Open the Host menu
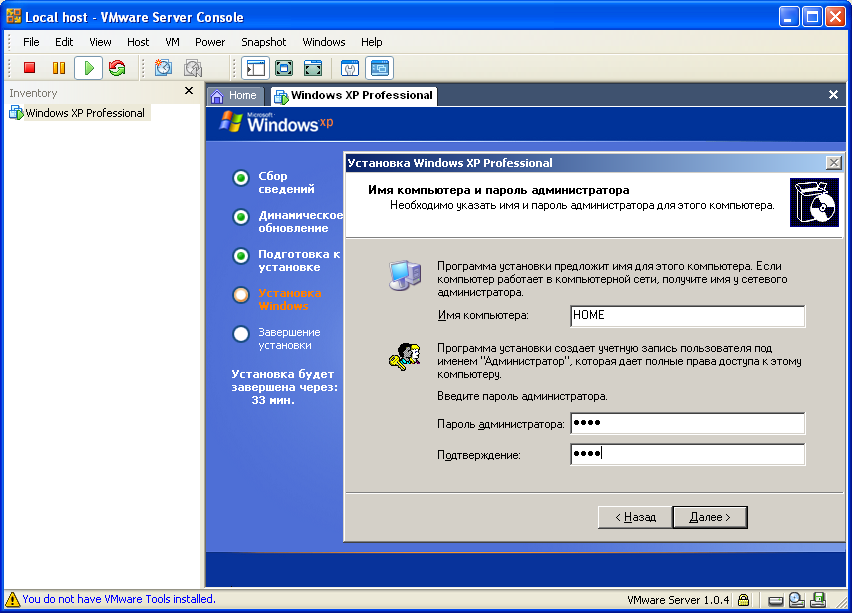The image size is (852, 613). [138, 42]
